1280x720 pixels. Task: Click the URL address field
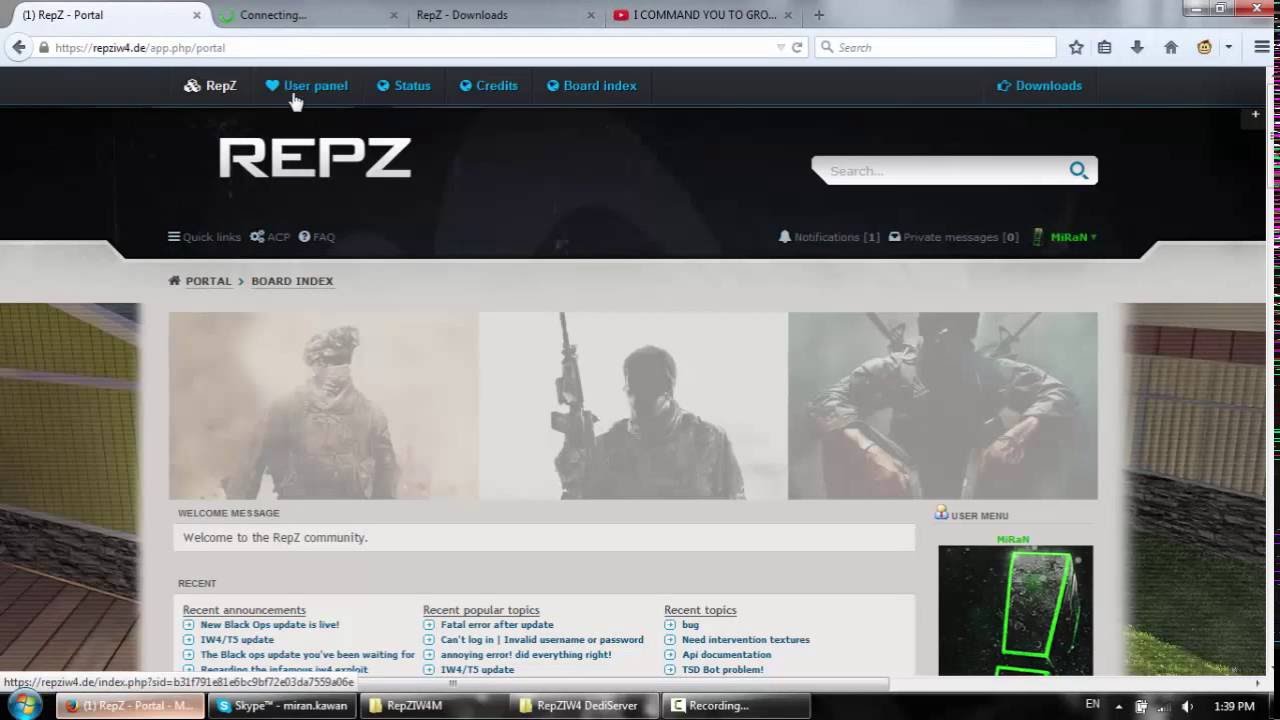(x=410, y=47)
